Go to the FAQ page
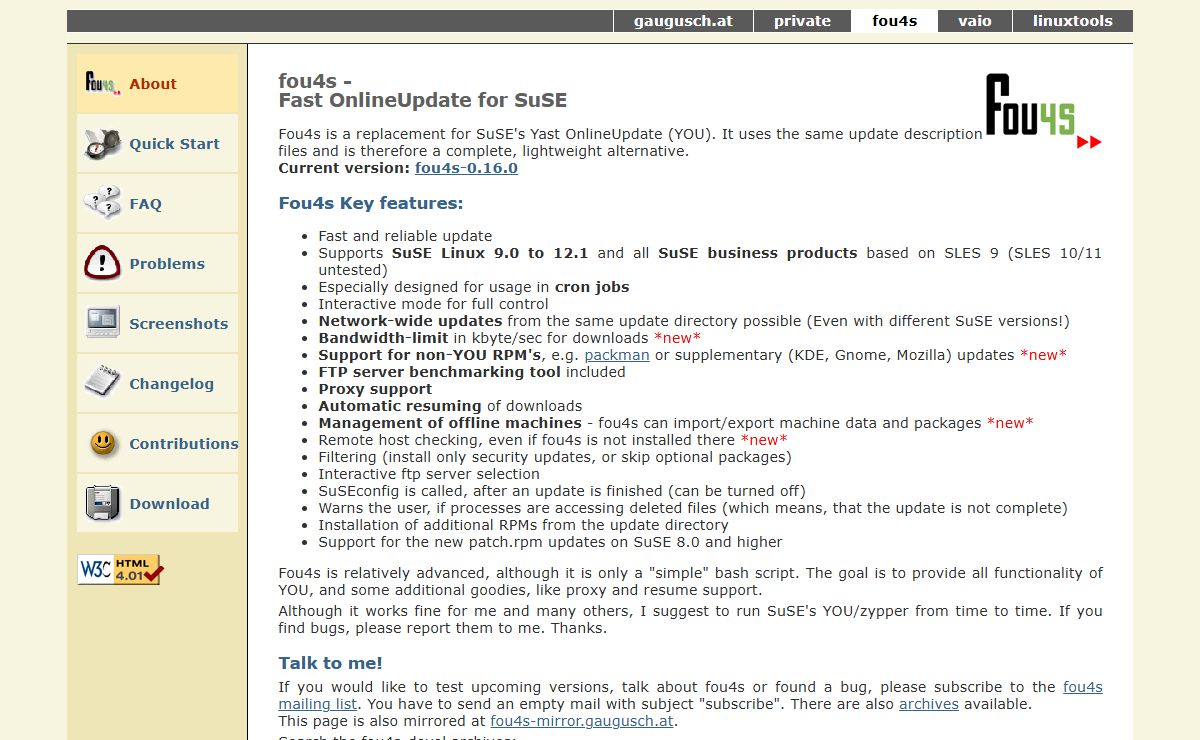This screenshot has width=1200, height=740. coord(145,204)
